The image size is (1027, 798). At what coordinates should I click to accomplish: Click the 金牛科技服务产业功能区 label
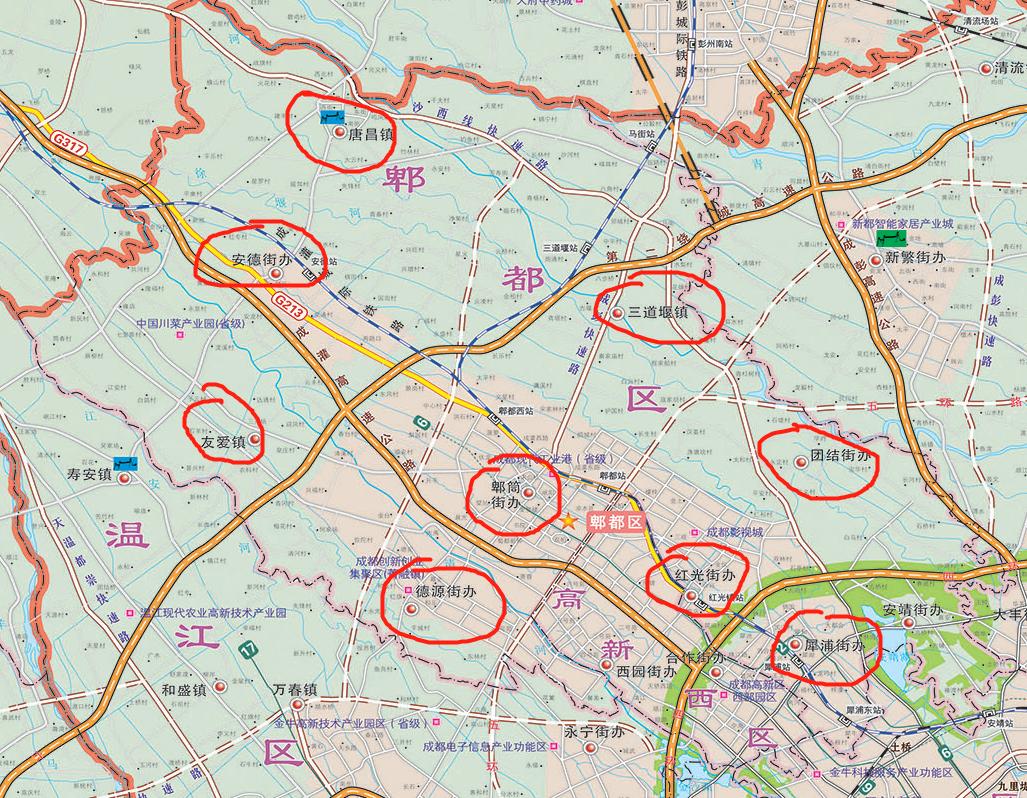891,773
